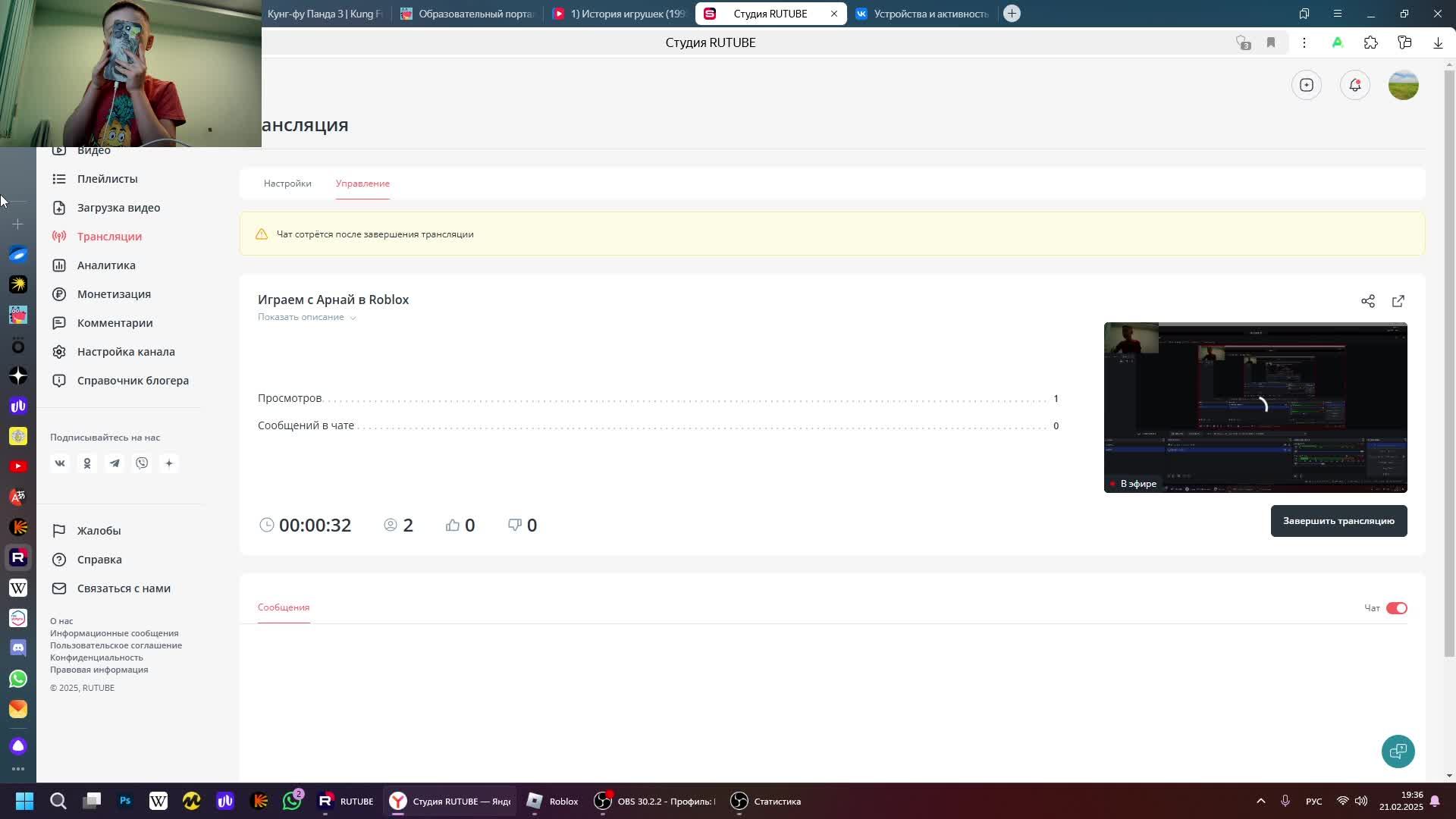Viewport: 1456px width, 819px height.
Task: Open Загрузка видео in the sidebar menu
Action: tap(119, 208)
